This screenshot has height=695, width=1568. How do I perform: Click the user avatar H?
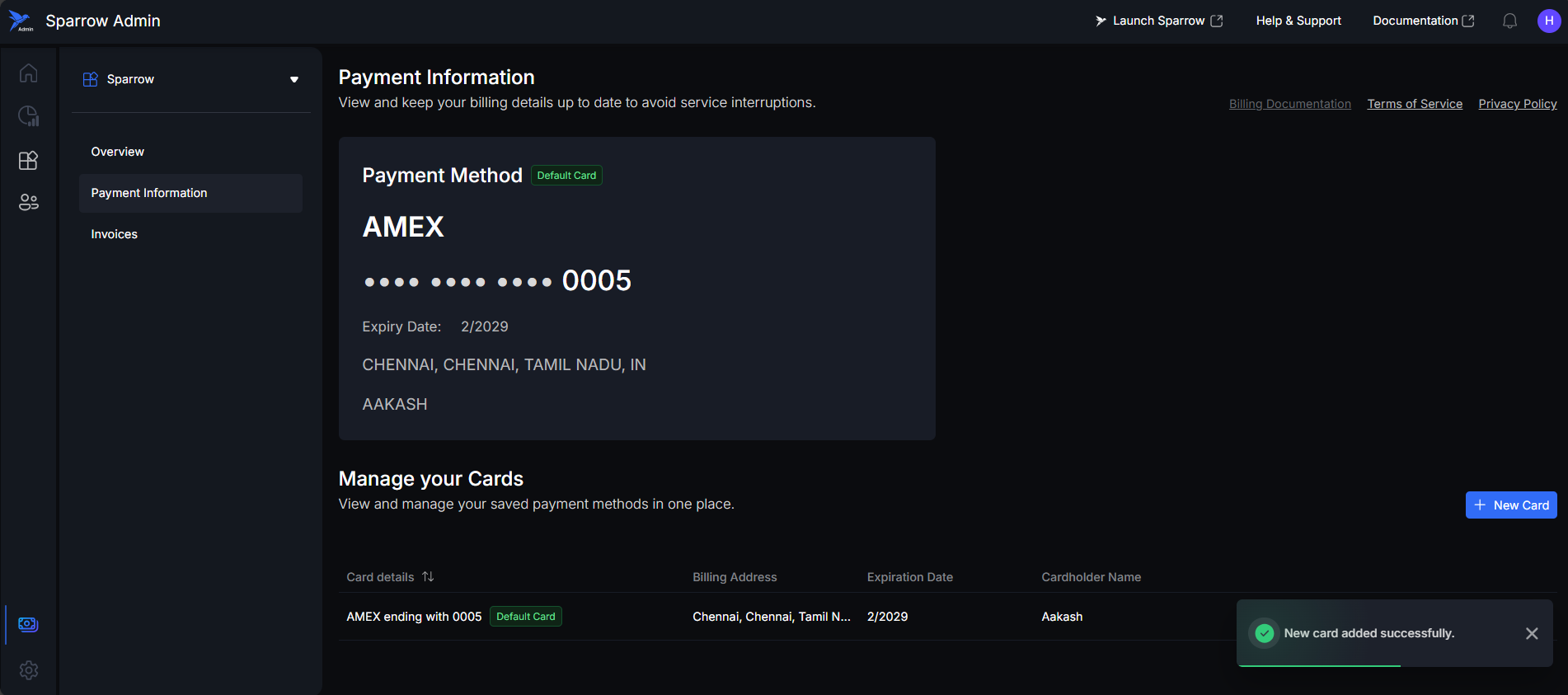pos(1548,21)
